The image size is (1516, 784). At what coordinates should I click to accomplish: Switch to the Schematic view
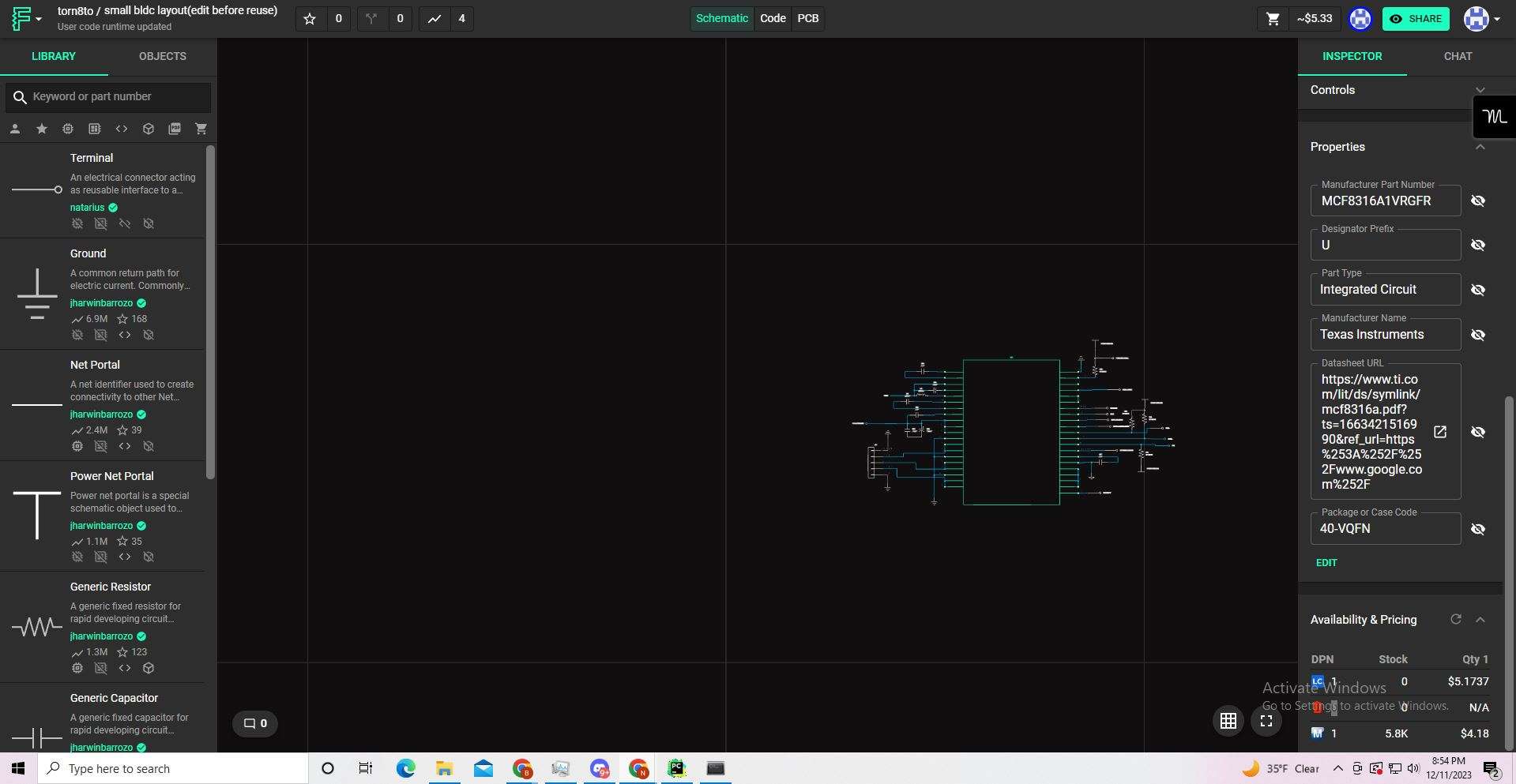(722, 18)
